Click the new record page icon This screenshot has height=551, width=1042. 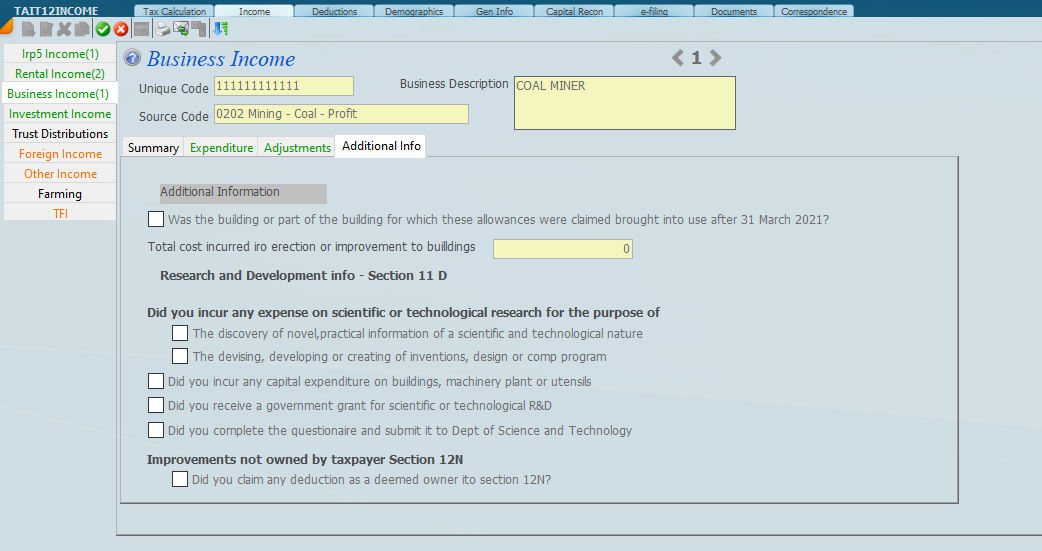coord(28,29)
